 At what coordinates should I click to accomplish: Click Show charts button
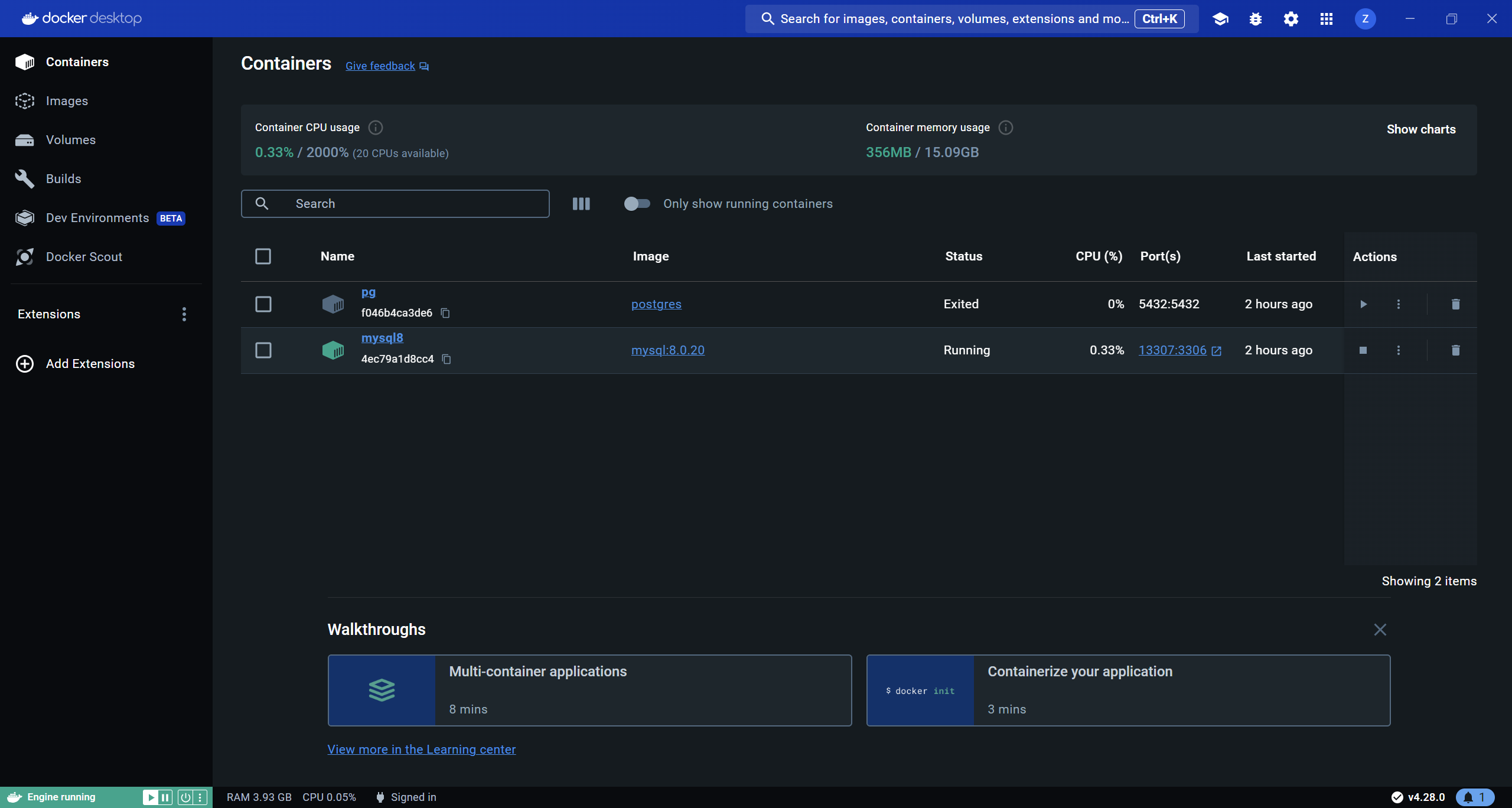[1420, 129]
